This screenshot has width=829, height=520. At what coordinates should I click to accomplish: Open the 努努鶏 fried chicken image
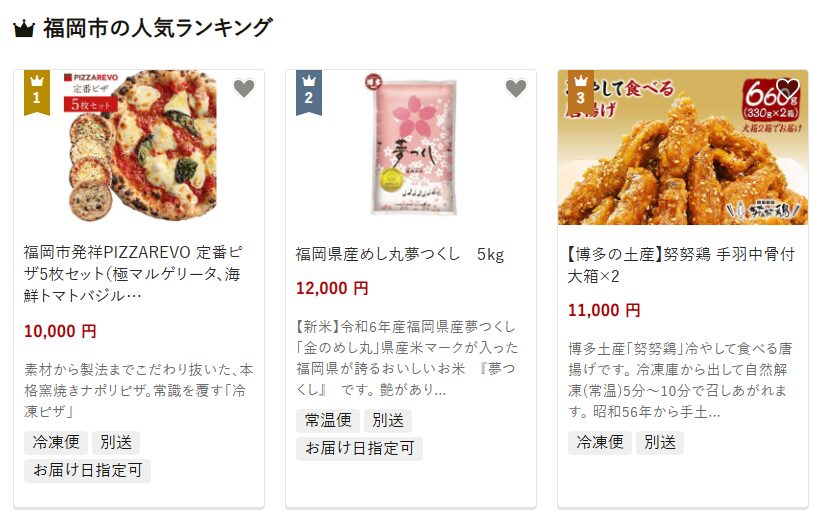pos(683,147)
